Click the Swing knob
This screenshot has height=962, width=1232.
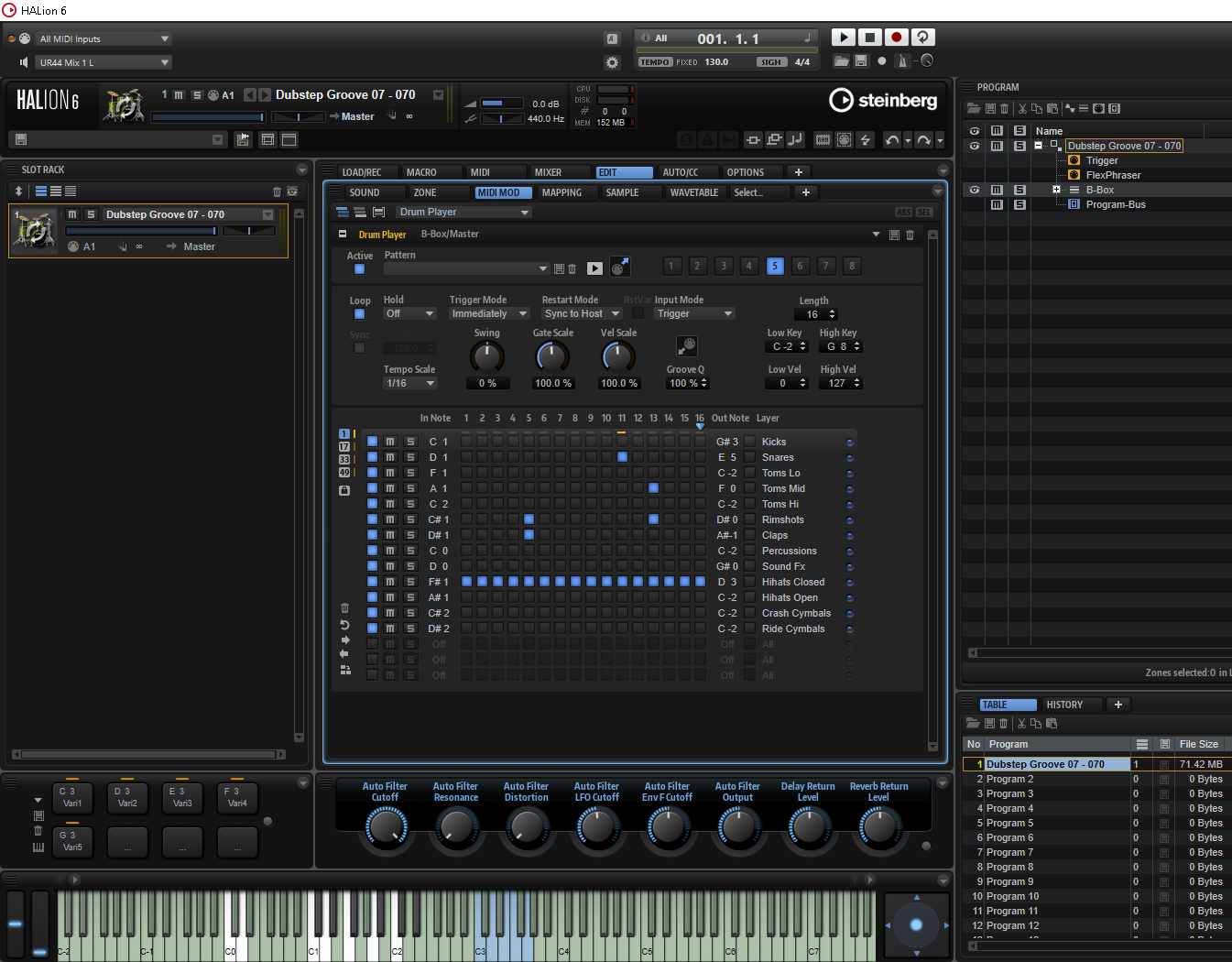(487, 356)
